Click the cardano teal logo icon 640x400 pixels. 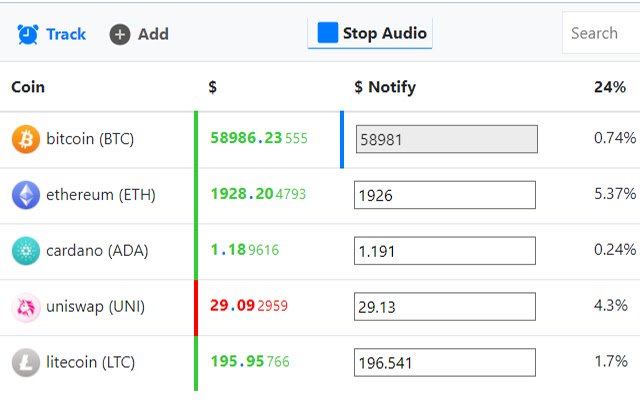tap(26, 251)
